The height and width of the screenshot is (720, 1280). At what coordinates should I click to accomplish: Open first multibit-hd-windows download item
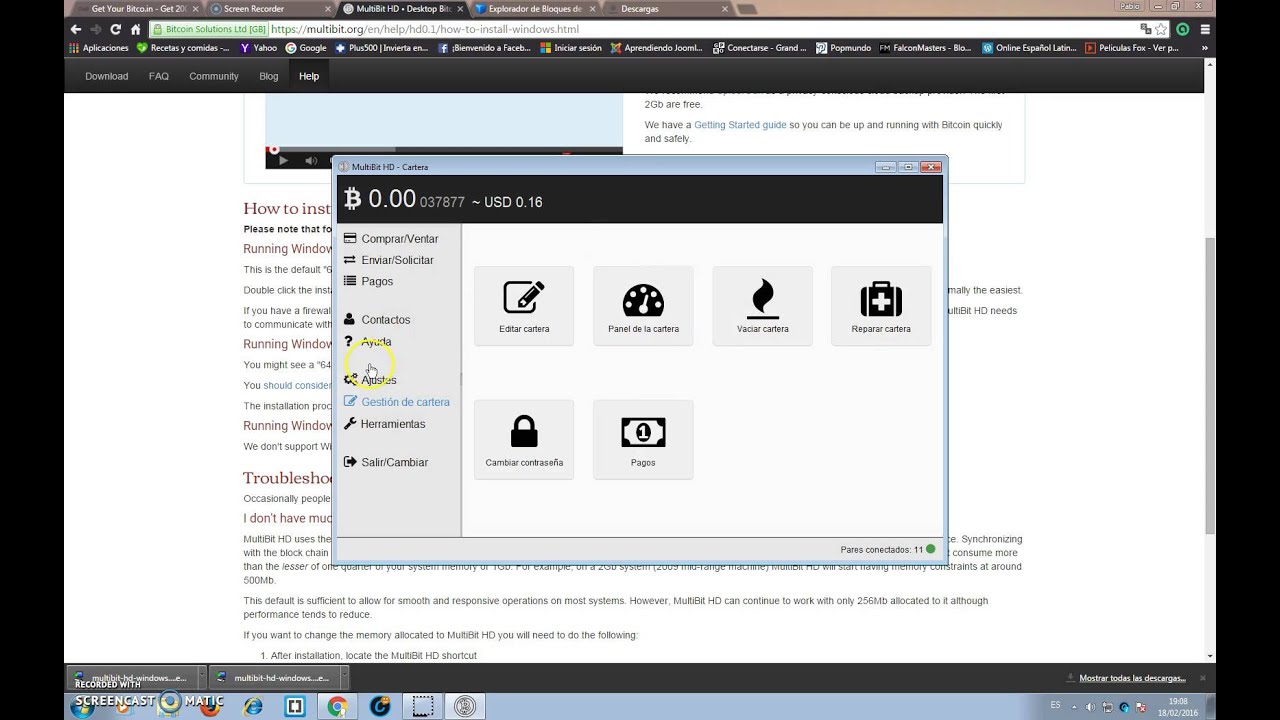130,677
